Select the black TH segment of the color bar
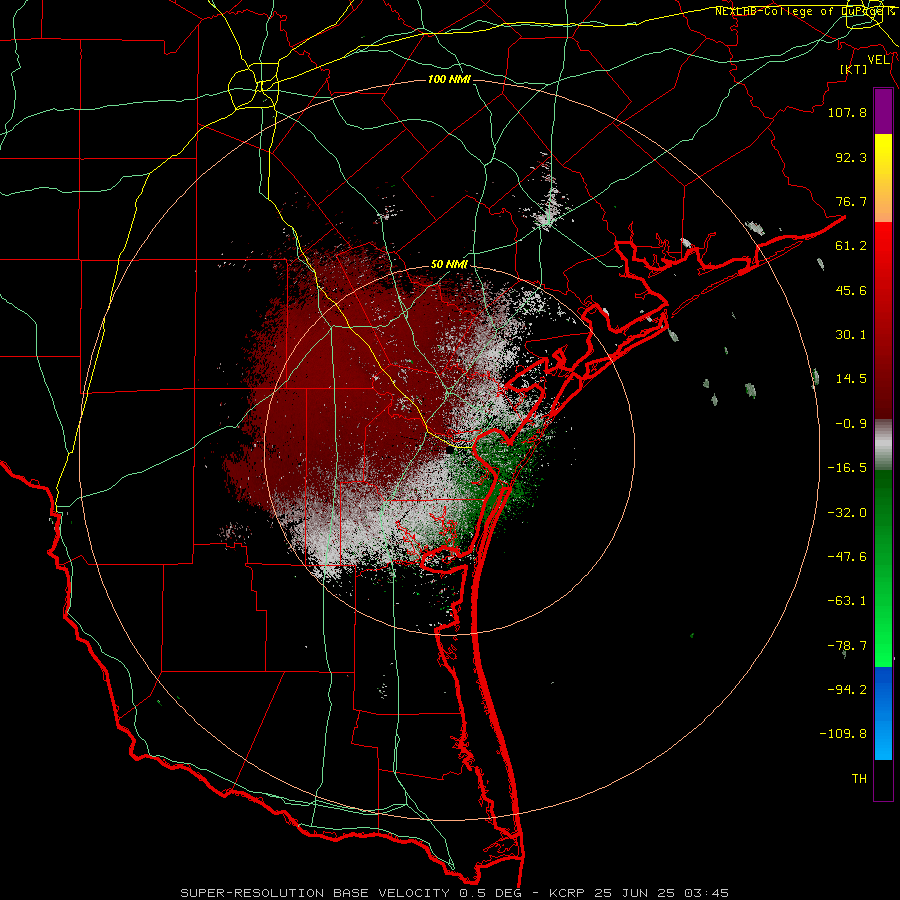This screenshot has height=900, width=900. pos(883,779)
